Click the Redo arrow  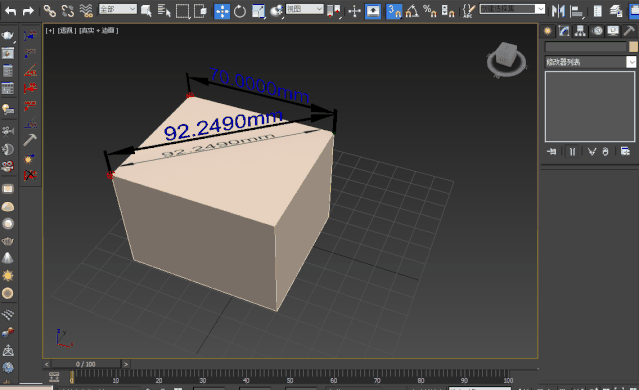coord(28,11)
